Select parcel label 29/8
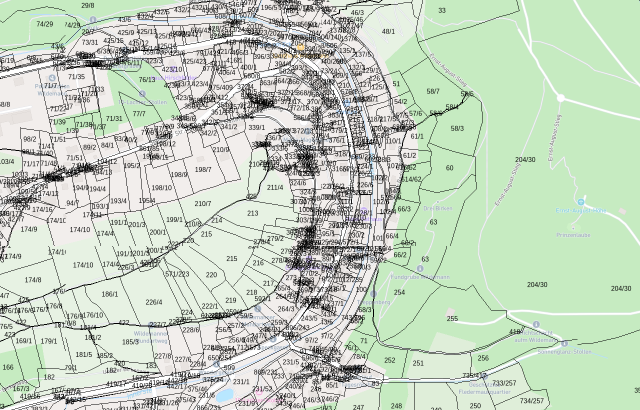 click(88, 6)
